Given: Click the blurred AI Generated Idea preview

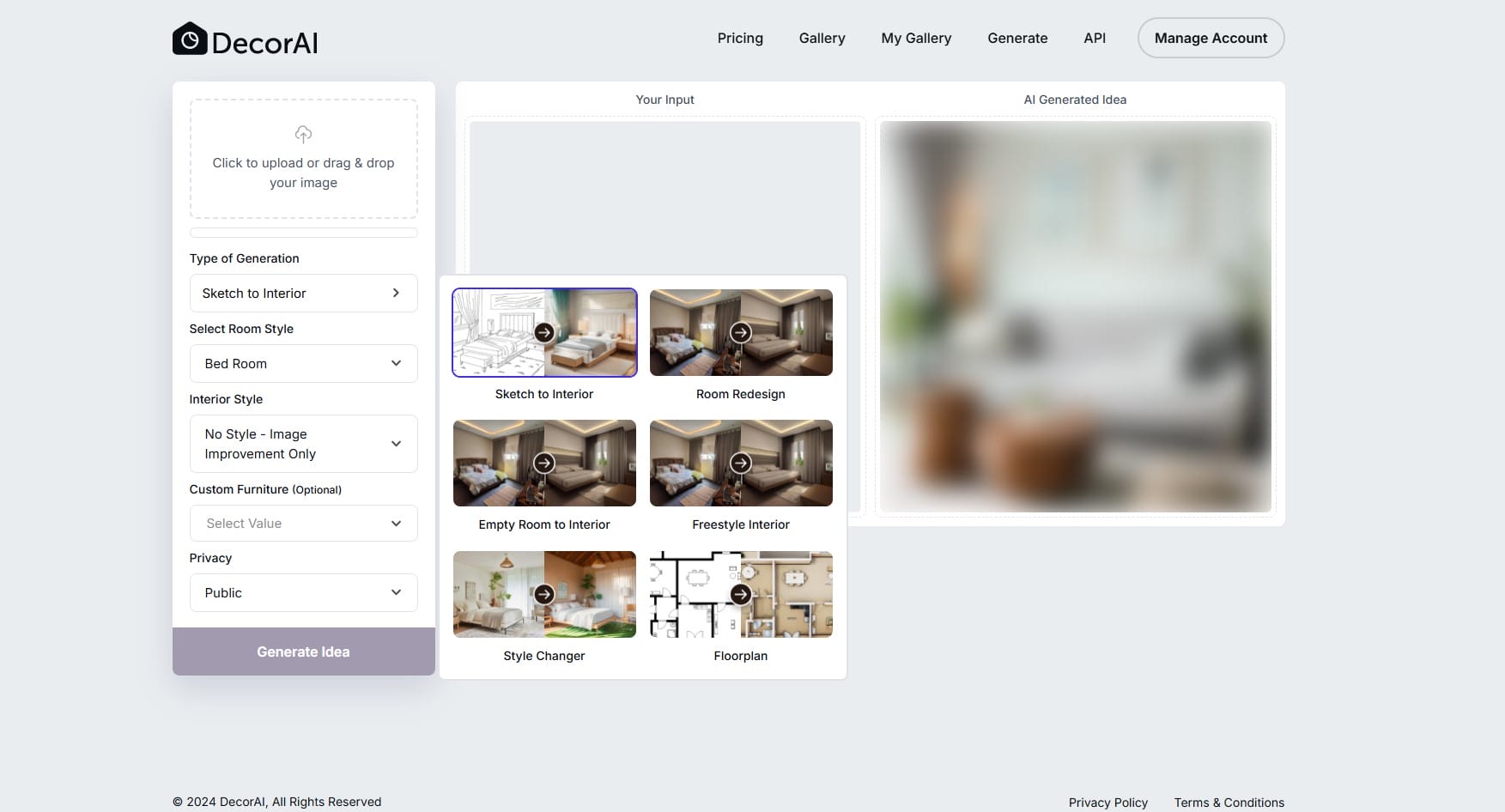Looking at the screenshot, I should [x=1075, y=317].
